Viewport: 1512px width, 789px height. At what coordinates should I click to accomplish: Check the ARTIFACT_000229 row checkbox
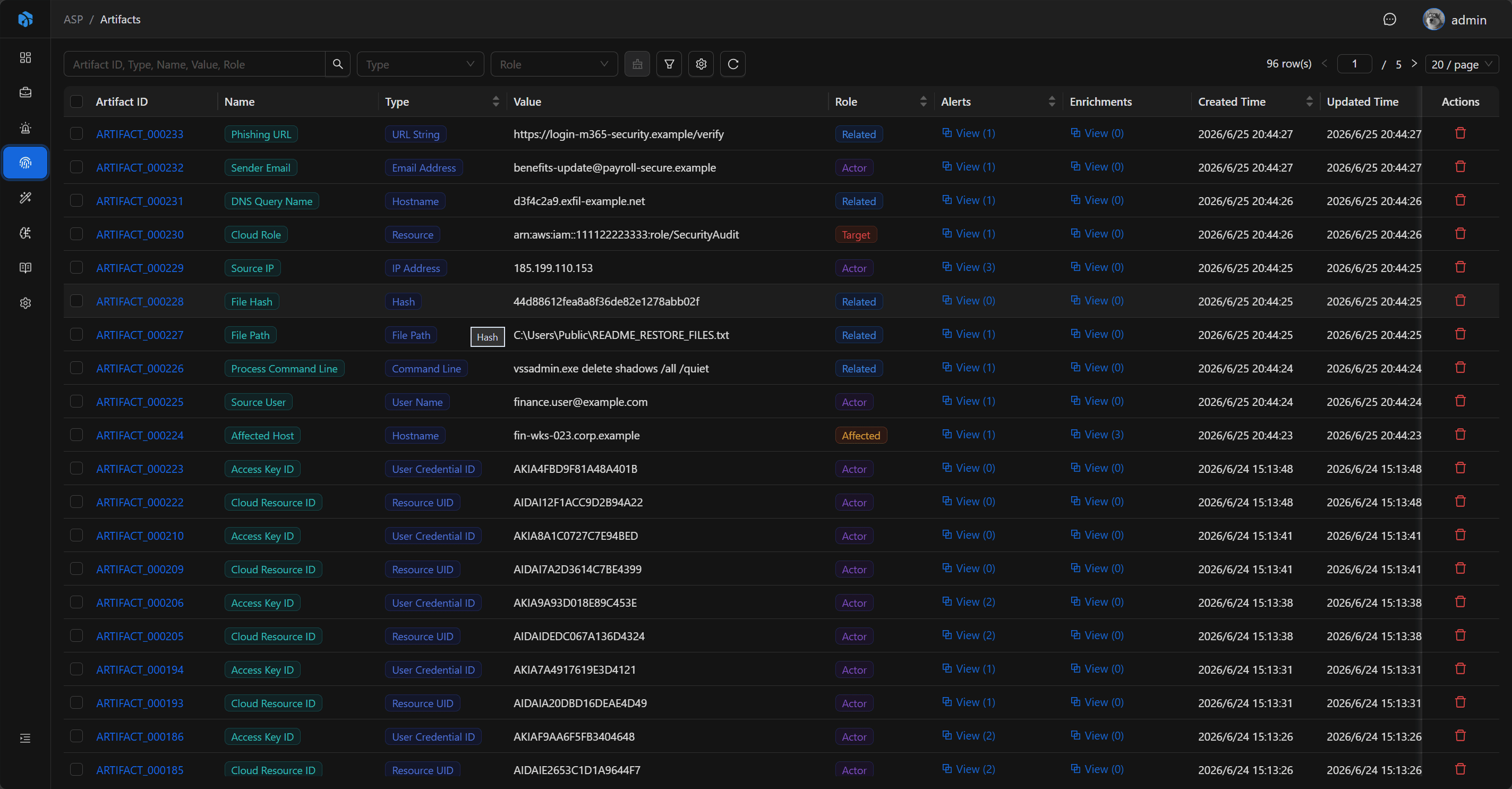76,267
